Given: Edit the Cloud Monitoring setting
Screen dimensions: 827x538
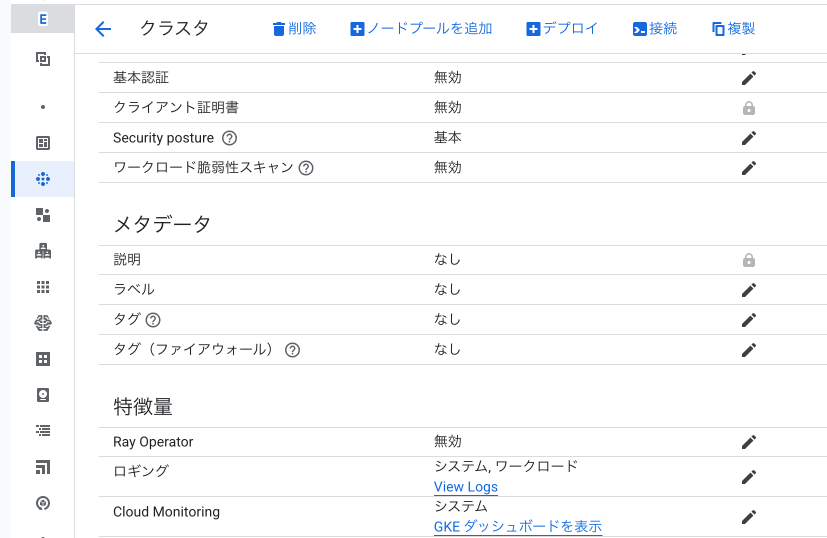Looking at the screenshot, I should coord(748,517).
